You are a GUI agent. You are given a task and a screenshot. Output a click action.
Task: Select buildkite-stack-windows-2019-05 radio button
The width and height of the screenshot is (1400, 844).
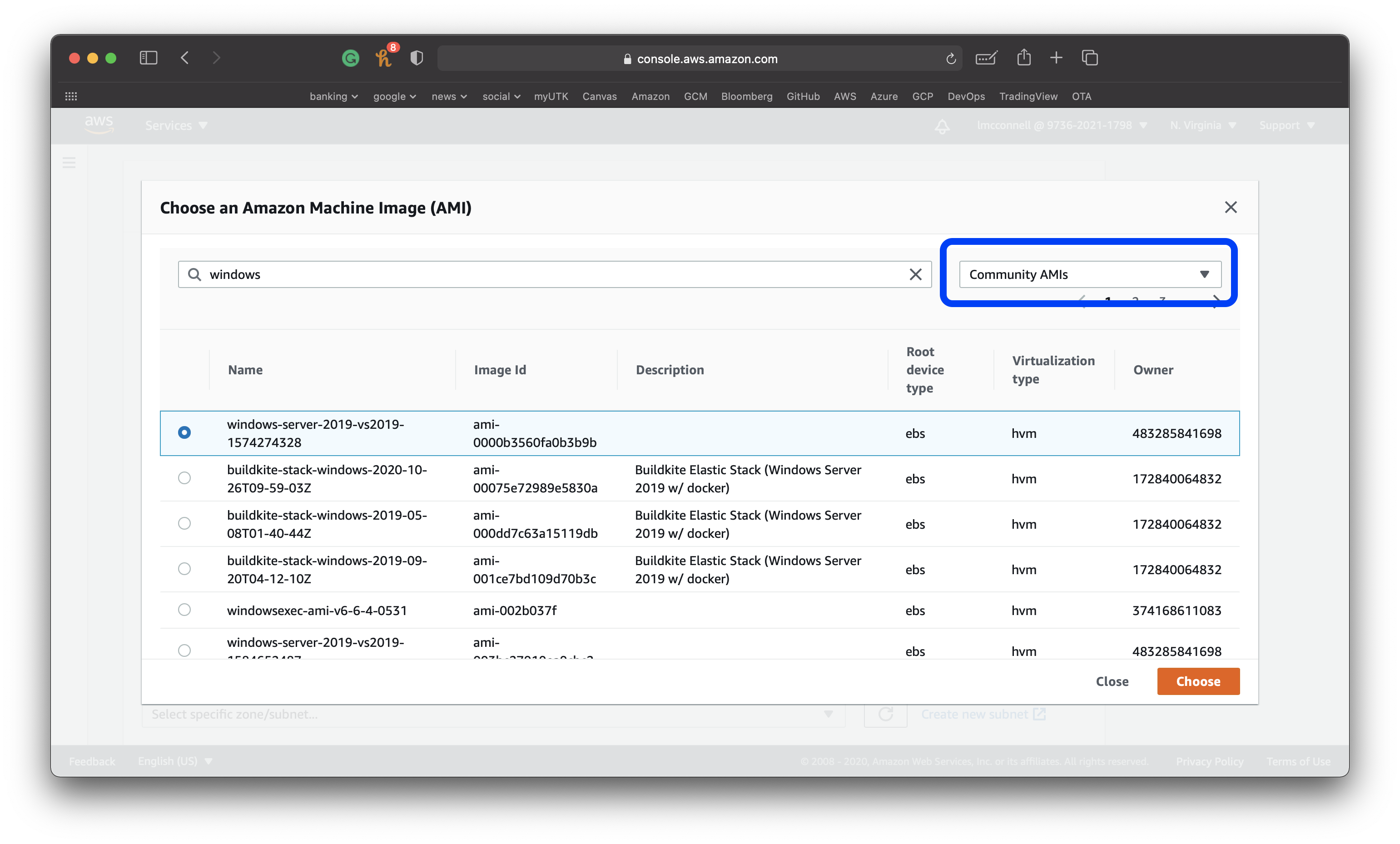(184, 523)
